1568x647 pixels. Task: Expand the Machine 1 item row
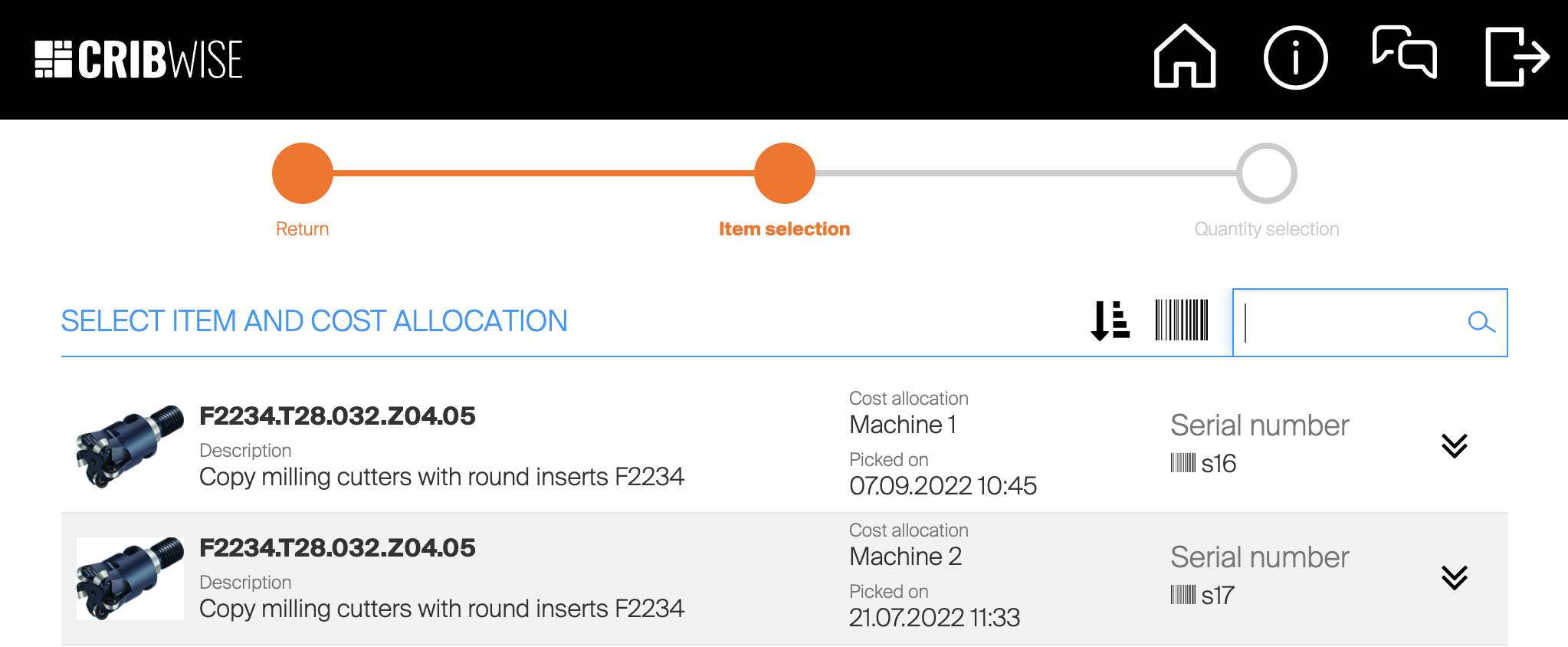[x=1454, y=445]
